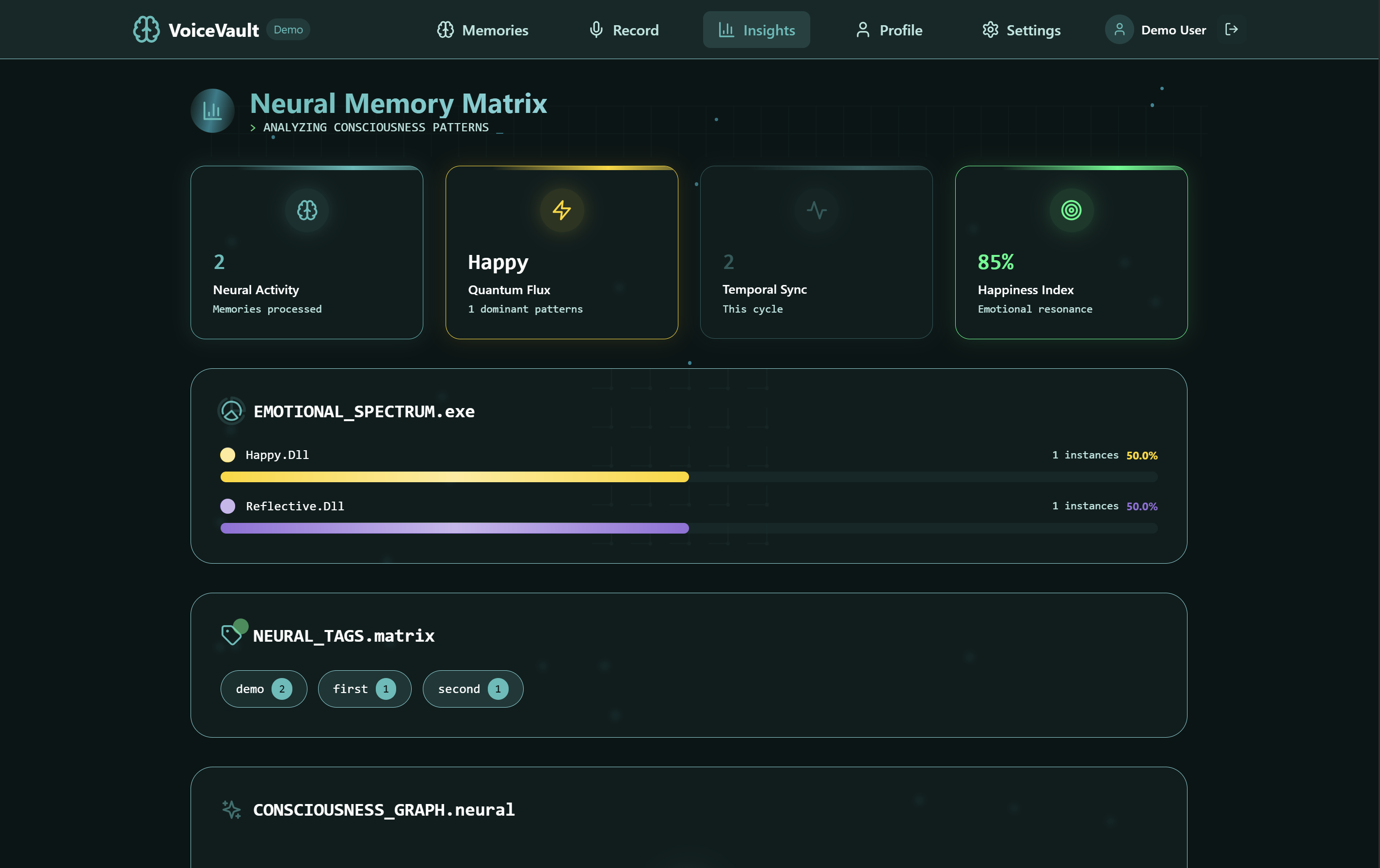Click the Quantum Flux lightning icon
The image size is (1380, 868).
point(562,210)
